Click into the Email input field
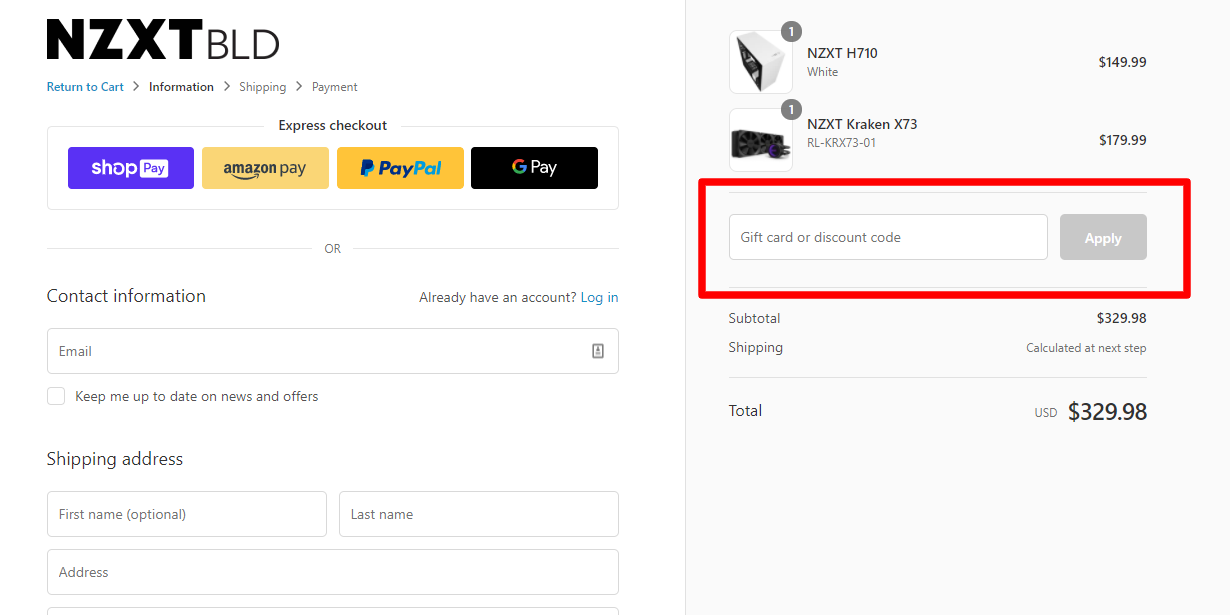 point(315,351)
